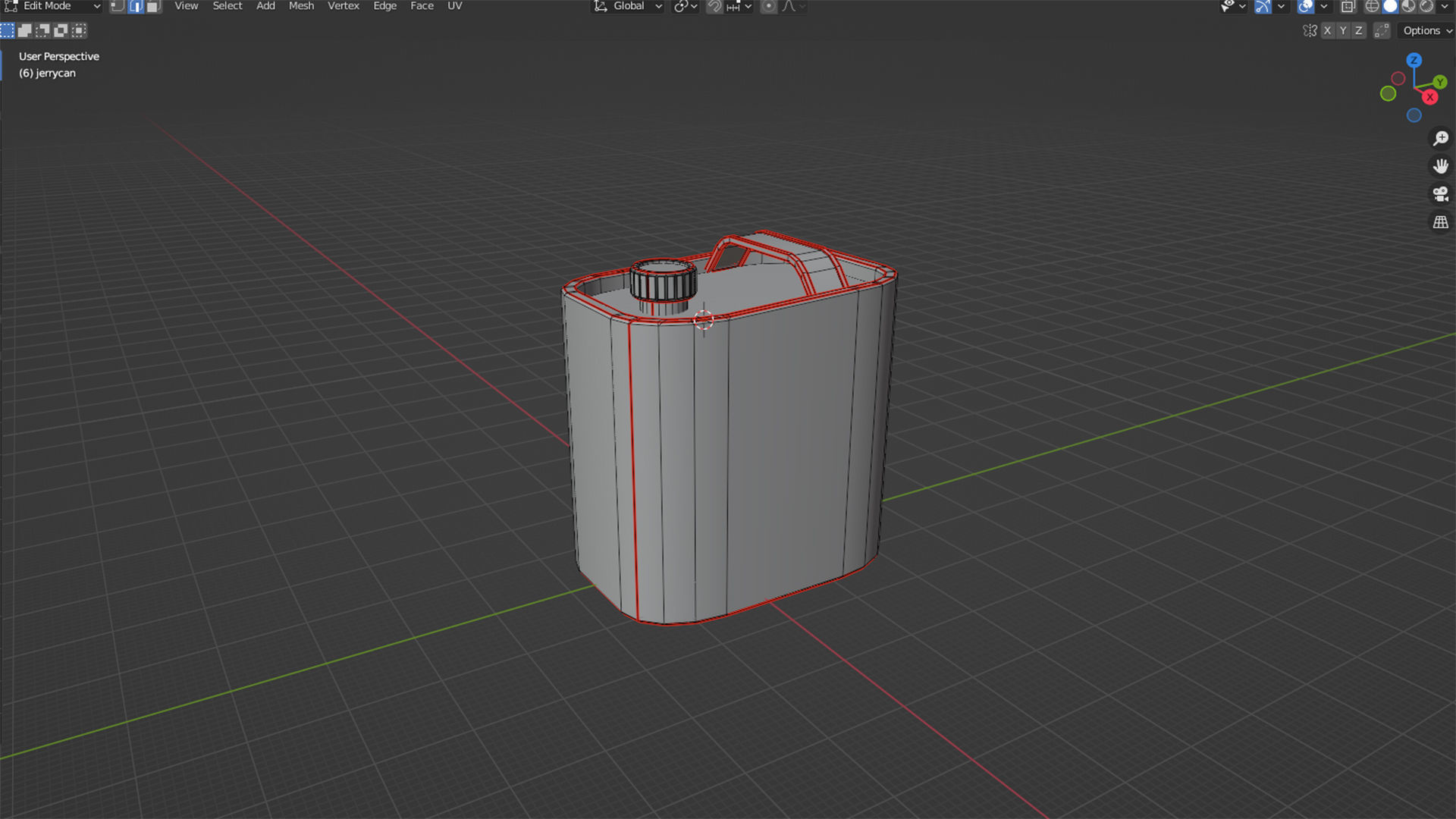The width and height of the screenshot is (1456, 819).
Task: Switch perspective/orthographic grid icon
Action: click(1440, 222)
